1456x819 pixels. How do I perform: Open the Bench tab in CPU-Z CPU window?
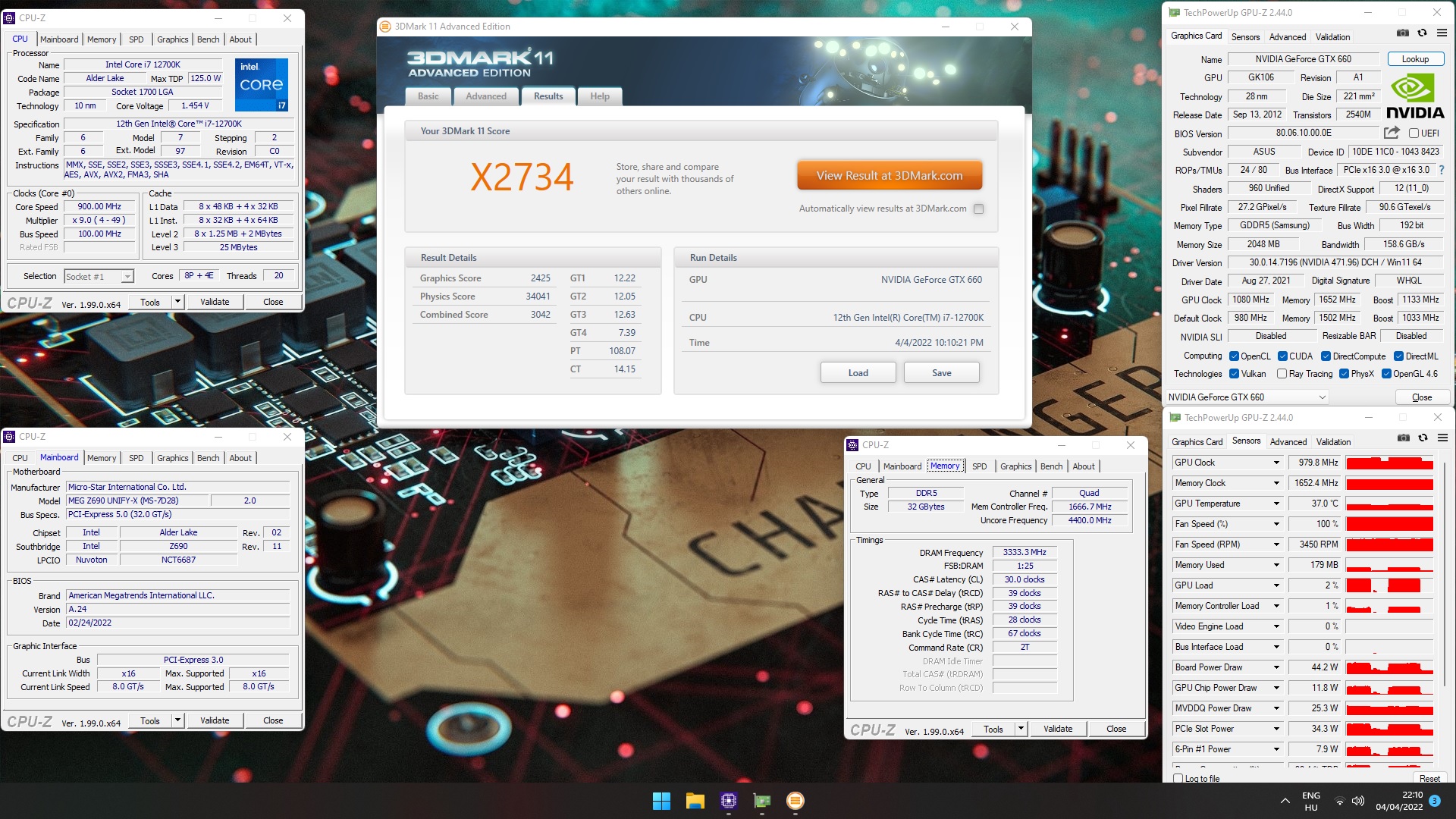[209, 39]
